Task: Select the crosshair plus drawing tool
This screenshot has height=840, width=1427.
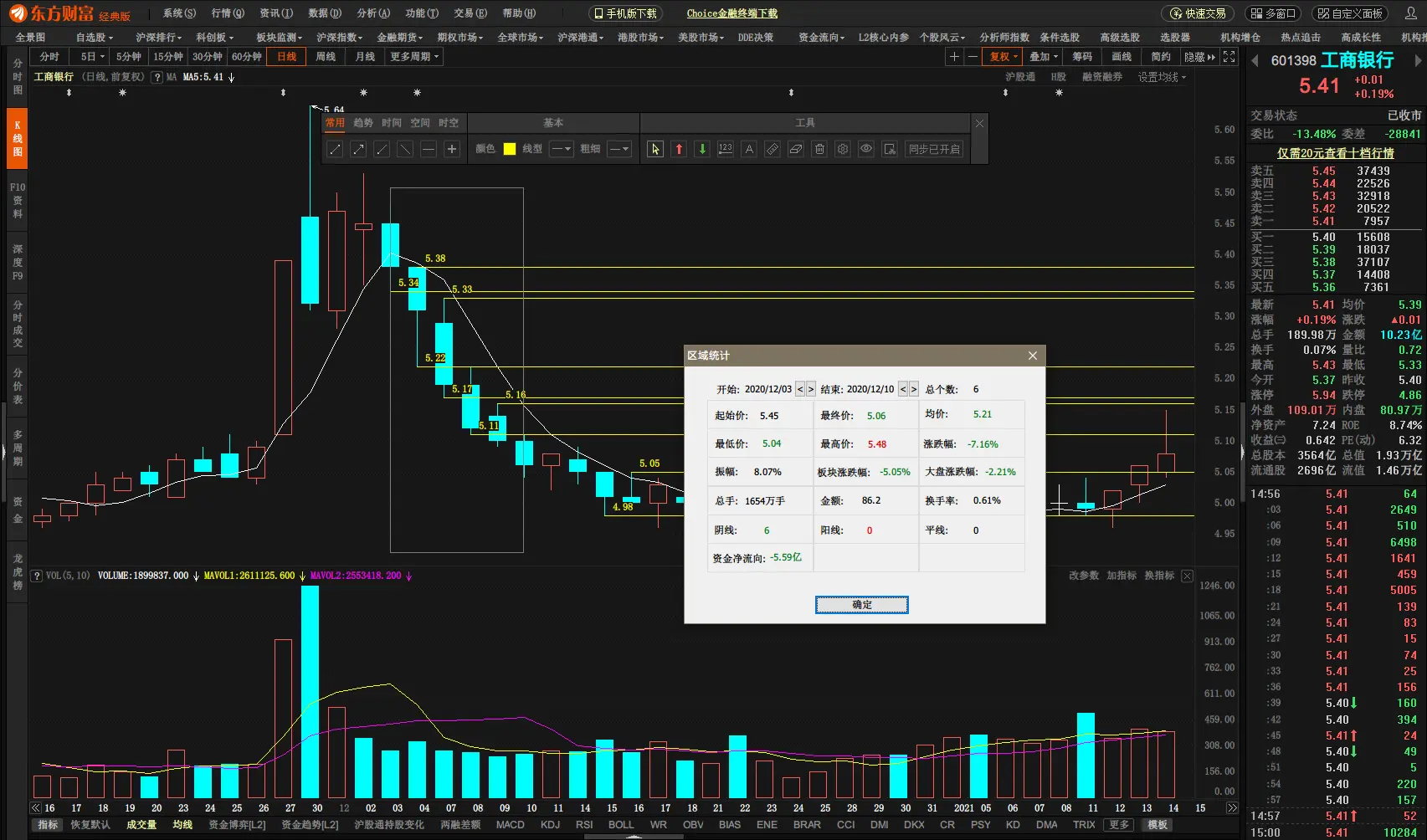Action: point(452,149)
